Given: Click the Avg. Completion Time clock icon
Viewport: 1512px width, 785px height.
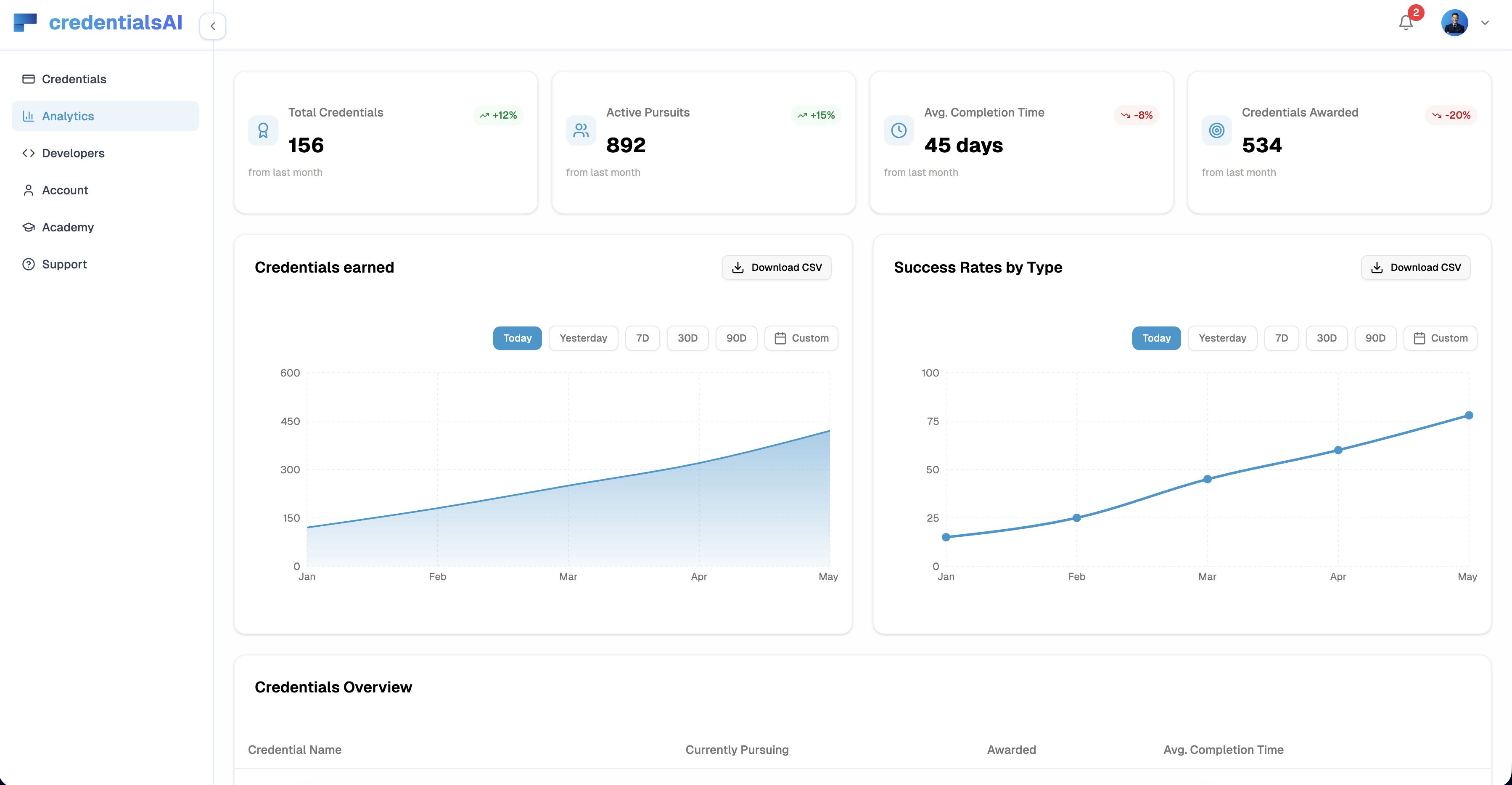Looking at the screenshot, I should (899, 130).
